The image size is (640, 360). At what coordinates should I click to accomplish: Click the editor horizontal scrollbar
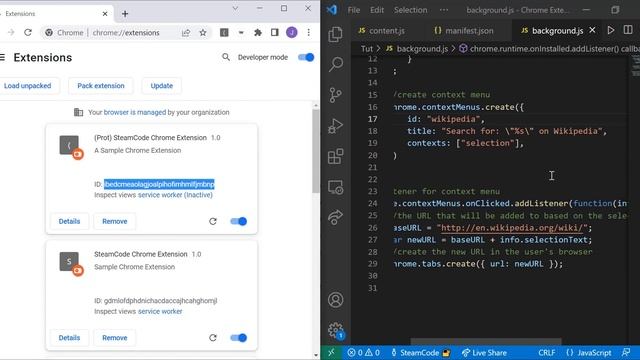pos(486,341)
